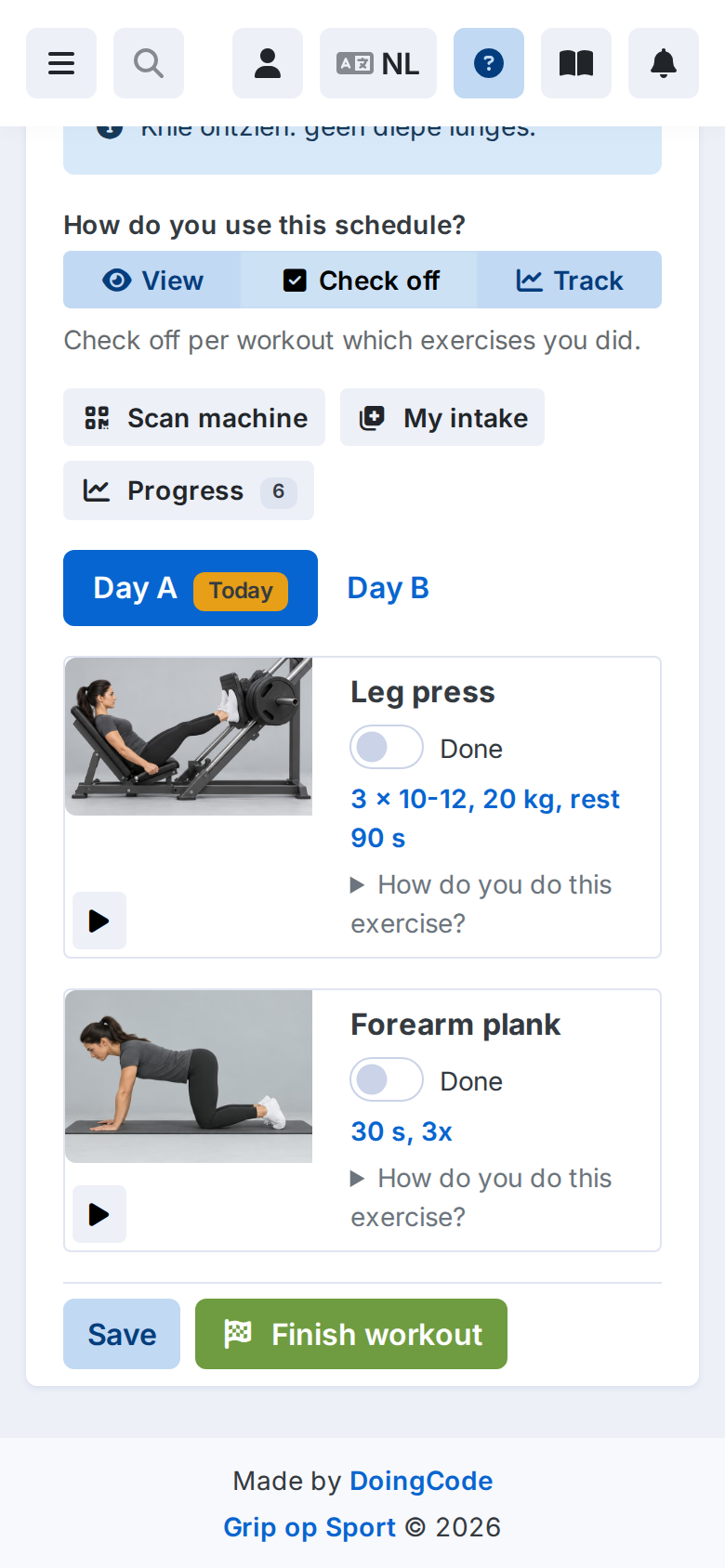Open the NL language switcher
The height and width of the screenshot is (1568, 725).
378,63
